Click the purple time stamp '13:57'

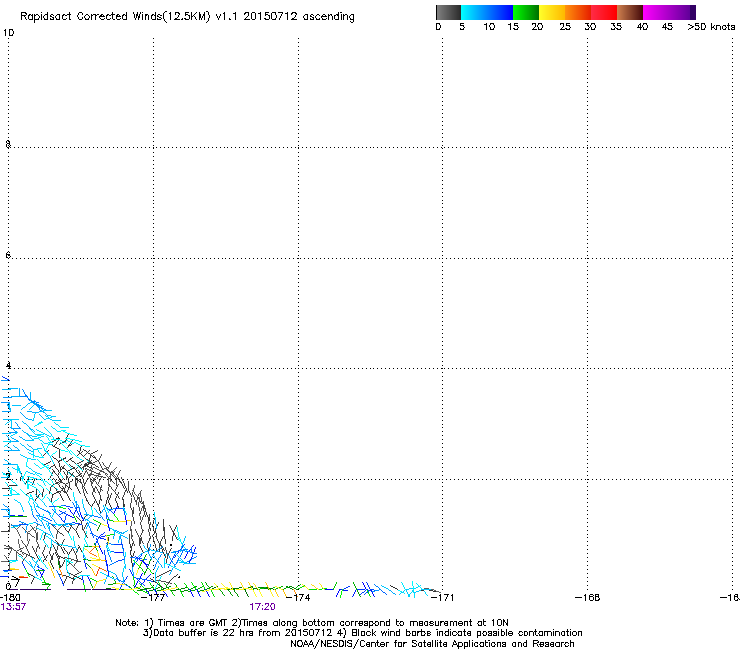13,607
